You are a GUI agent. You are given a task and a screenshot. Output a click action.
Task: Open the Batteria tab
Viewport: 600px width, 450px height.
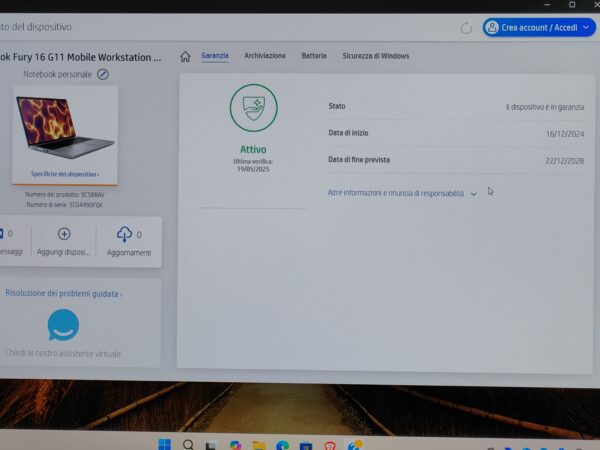pyautogui.click(x=314, y=56)
